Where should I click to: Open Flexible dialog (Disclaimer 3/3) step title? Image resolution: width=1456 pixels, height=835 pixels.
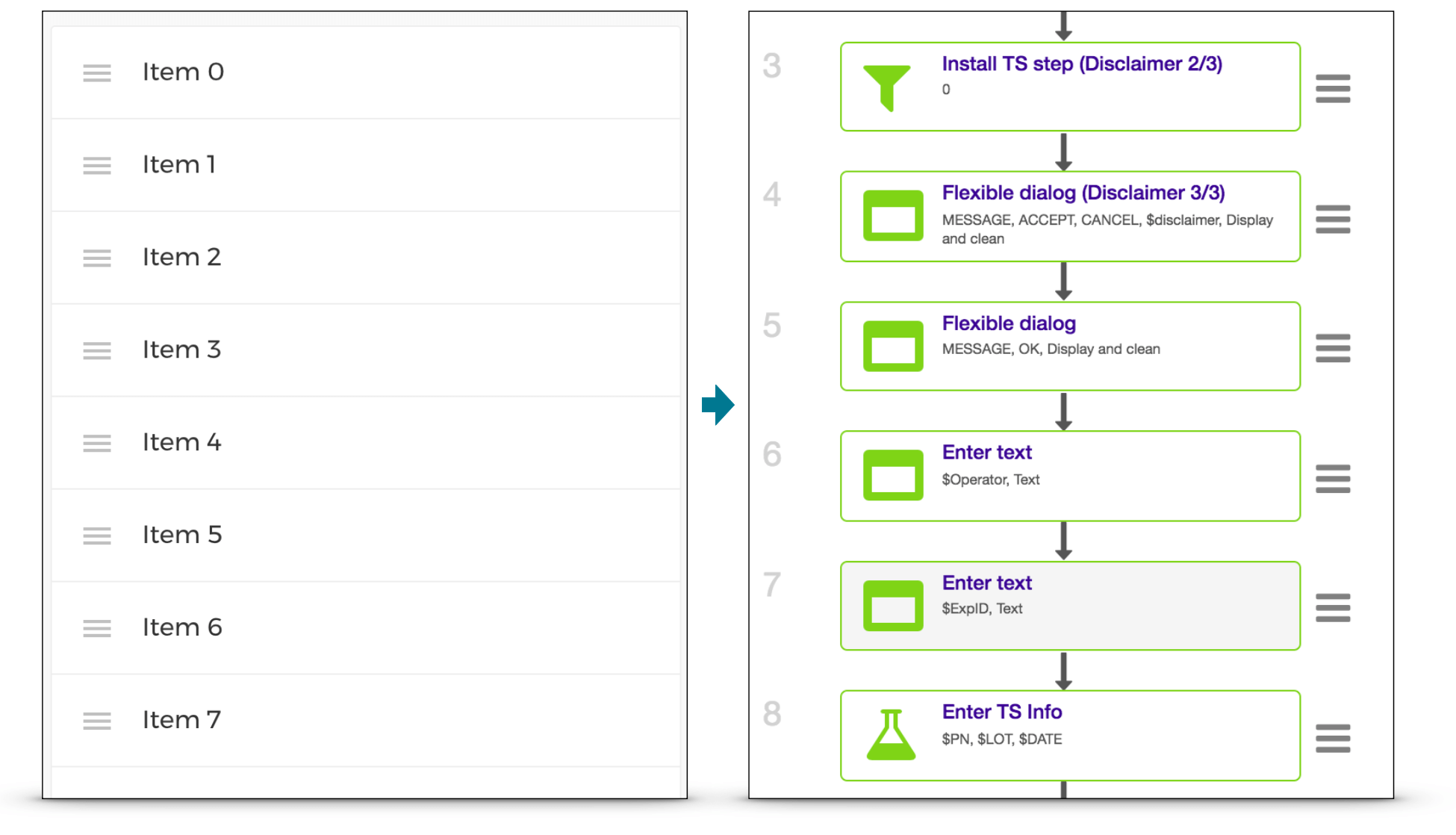click(1083, 193)
